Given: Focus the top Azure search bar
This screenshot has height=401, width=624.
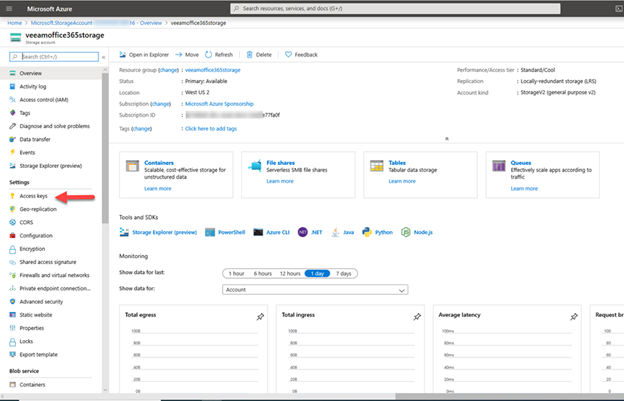Looking at the screenshot, I should (x=395, y=8).
